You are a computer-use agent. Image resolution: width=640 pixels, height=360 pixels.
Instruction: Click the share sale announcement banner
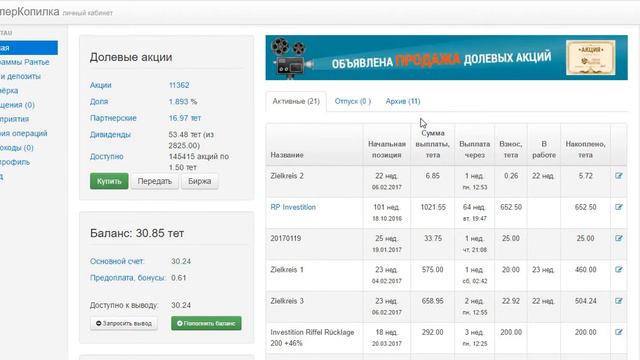[x=447, y=58]
